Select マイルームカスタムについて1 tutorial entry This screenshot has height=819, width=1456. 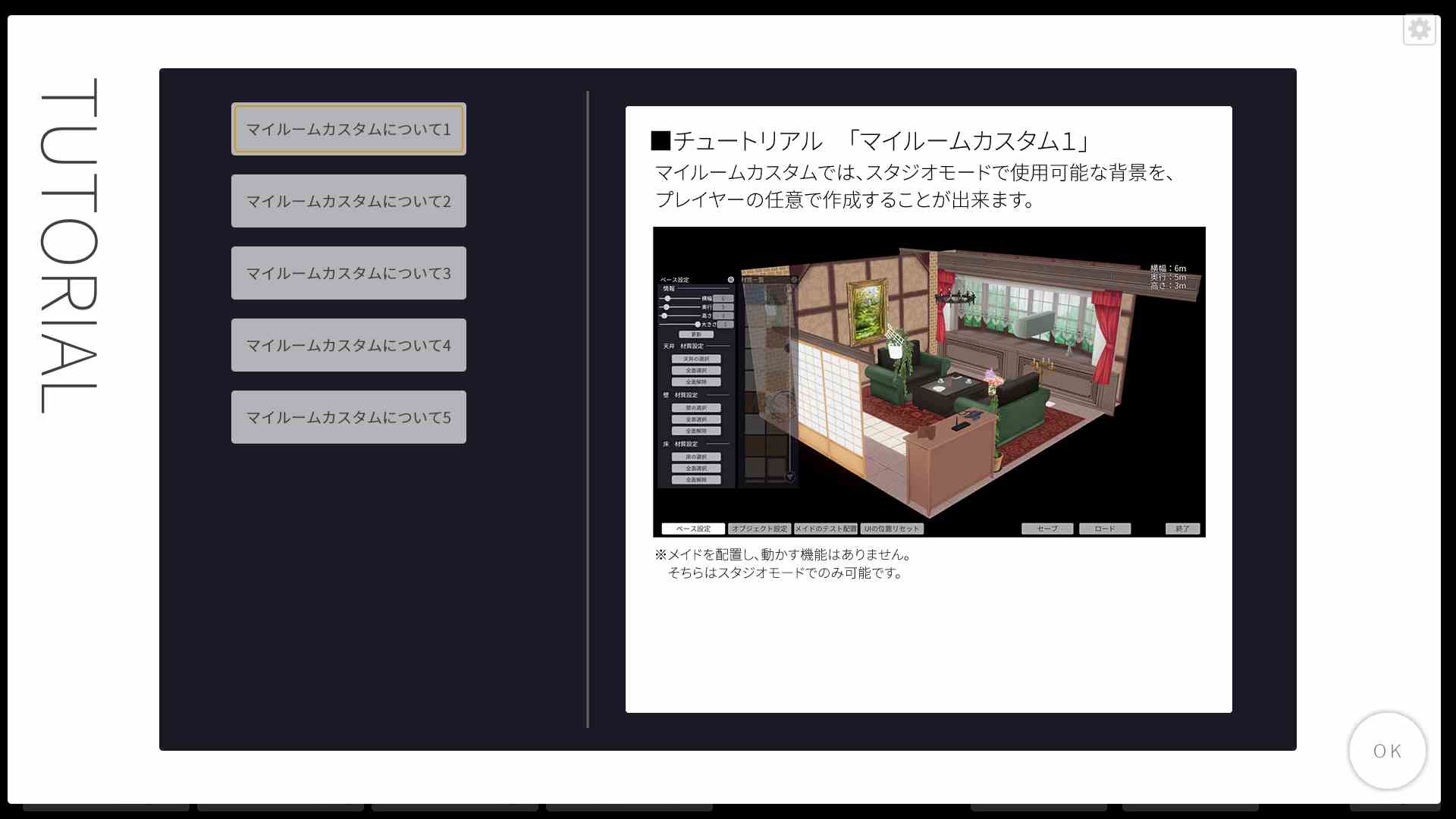[x=348, y=129]
